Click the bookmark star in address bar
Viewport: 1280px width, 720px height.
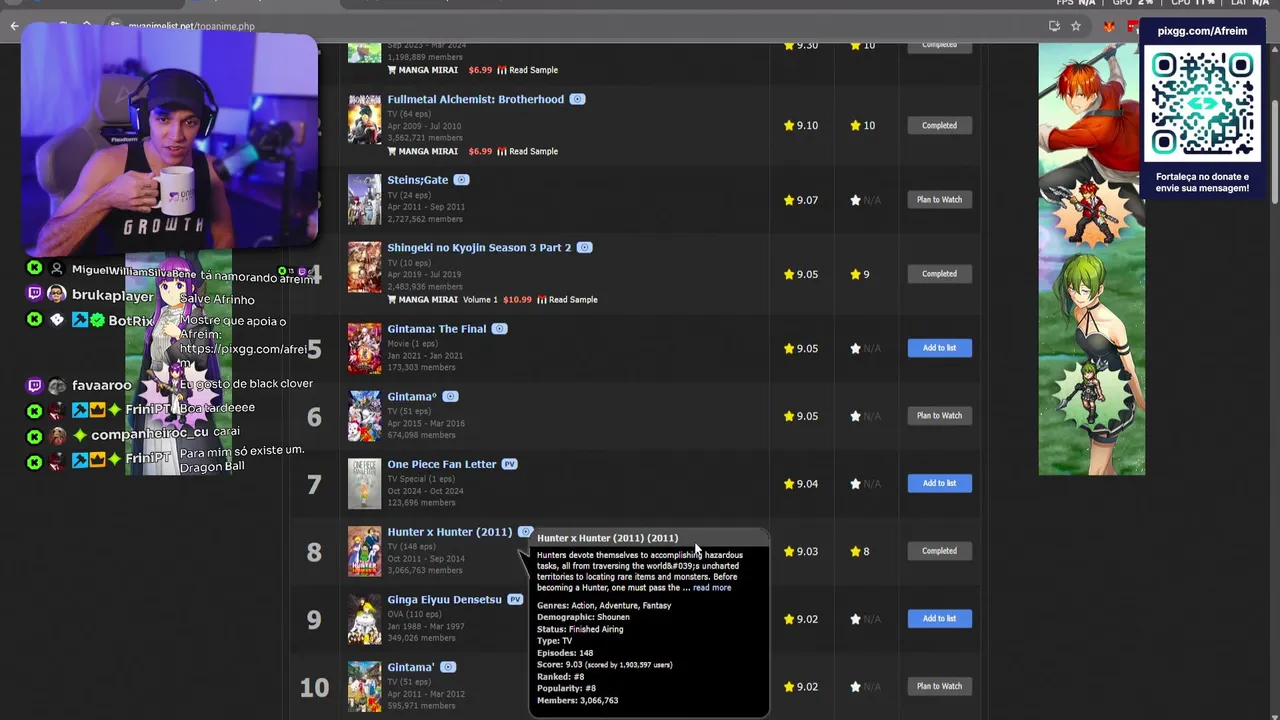tap(1076, 26)
